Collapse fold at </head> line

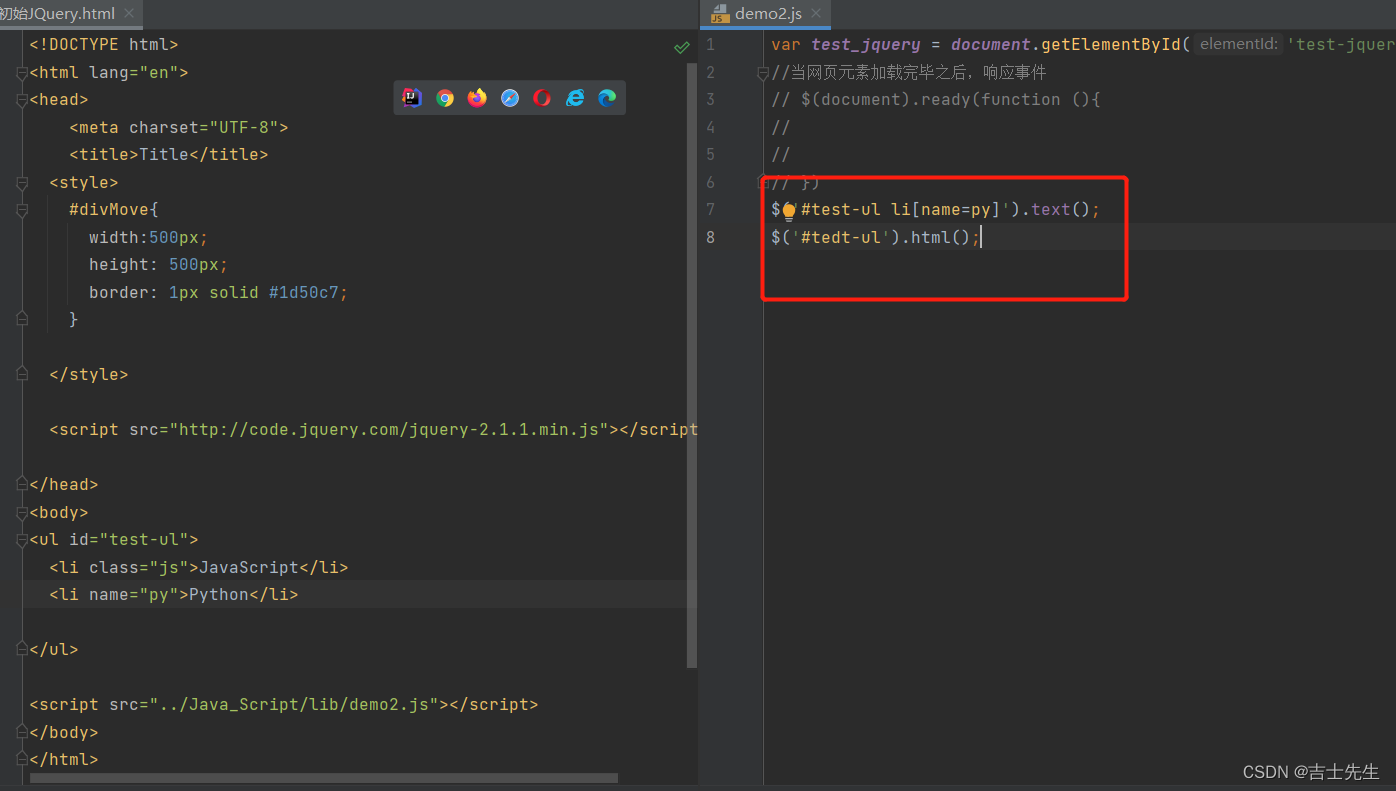click(22, 484)
